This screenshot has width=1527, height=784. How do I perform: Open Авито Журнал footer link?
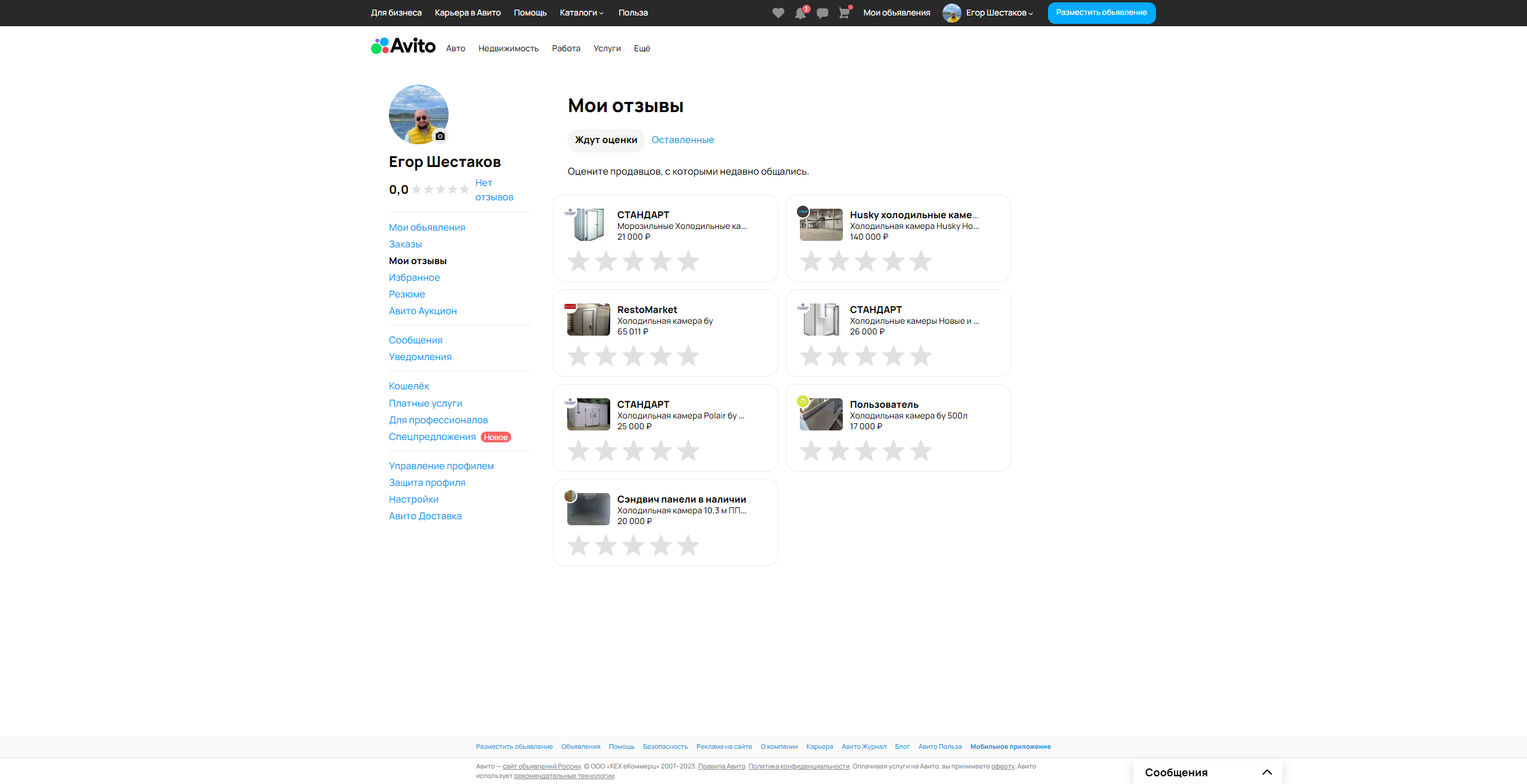(864, 746)
